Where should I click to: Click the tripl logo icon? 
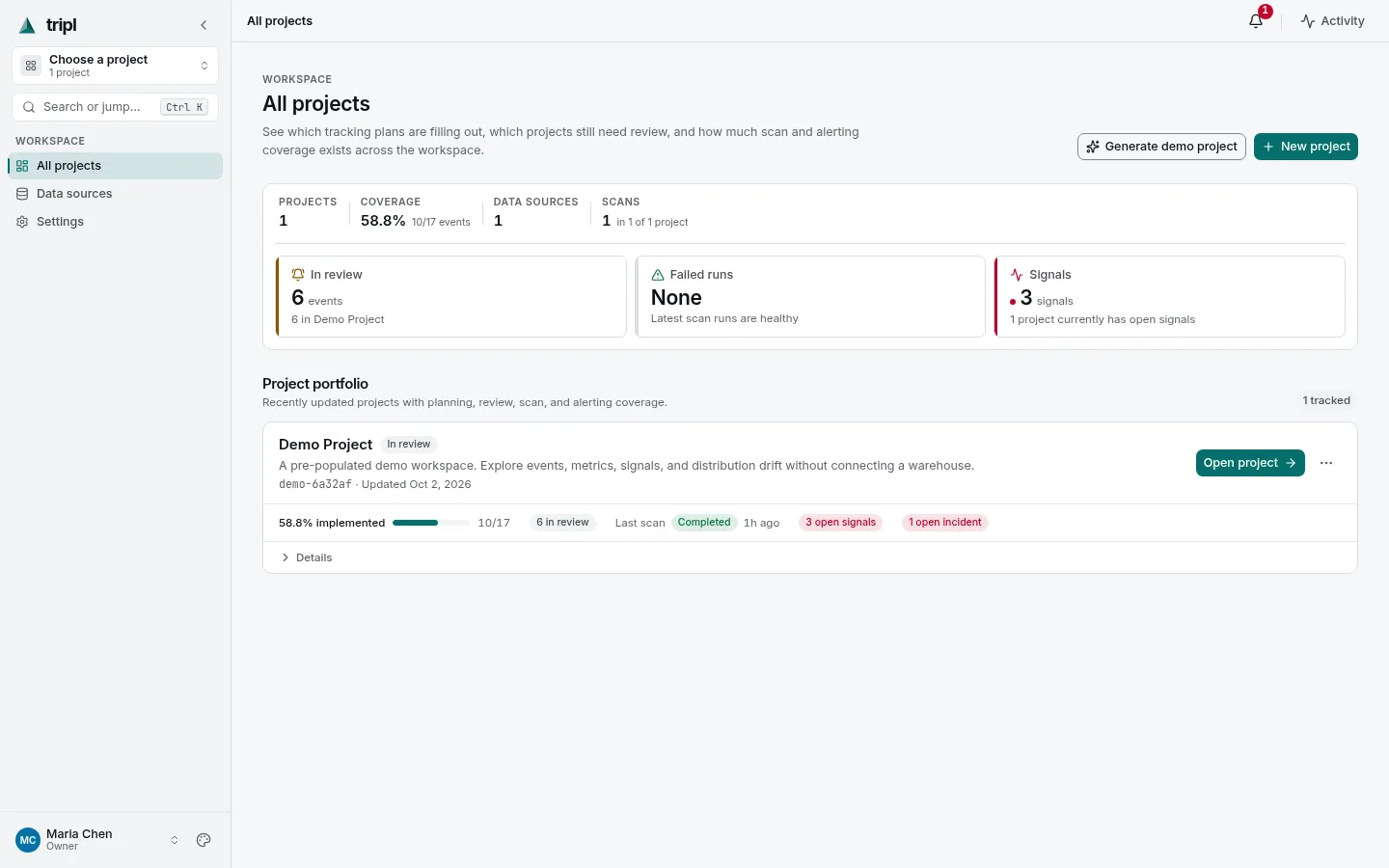point(27,25)
